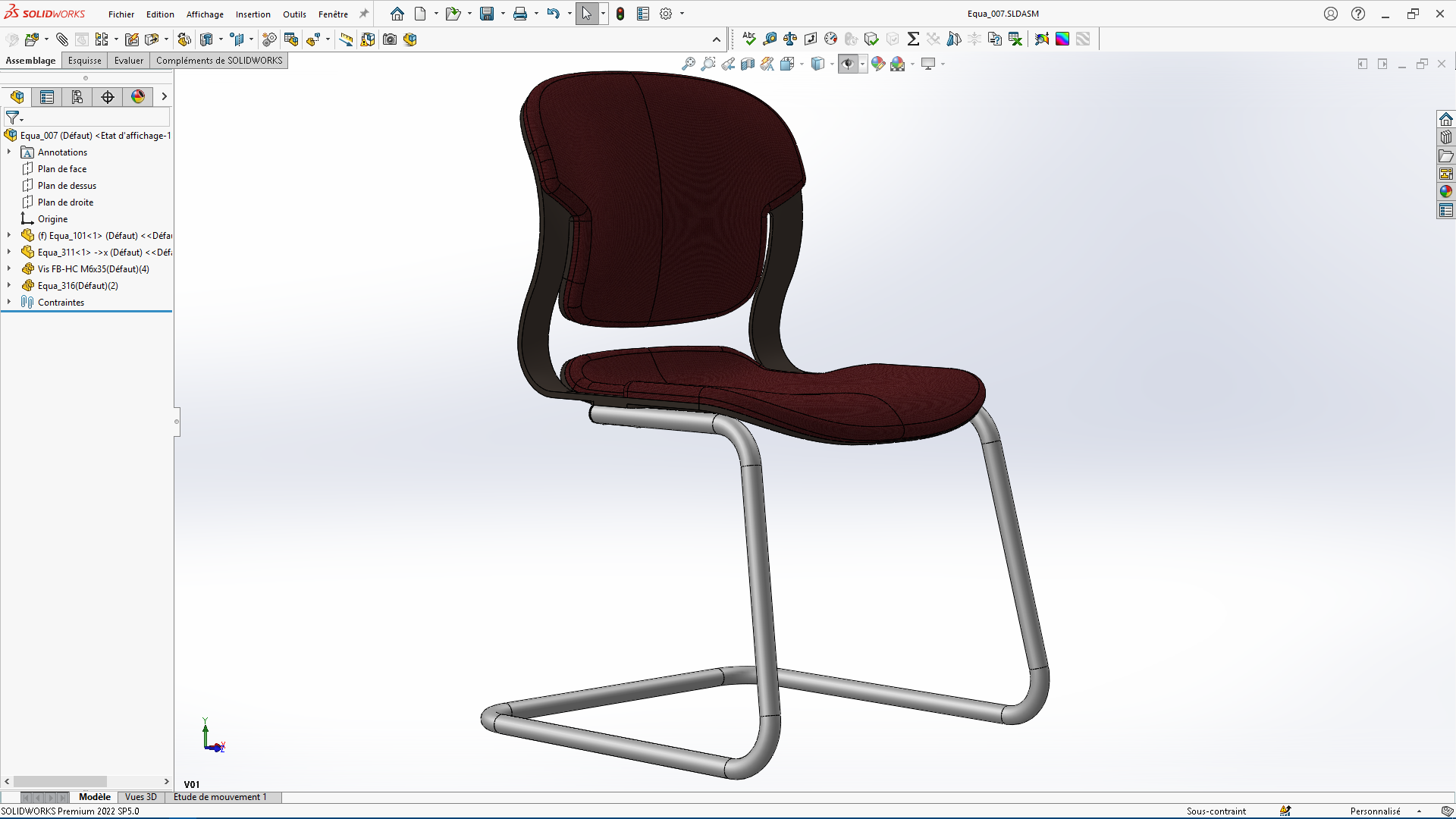This screenshot has width=1456, height=819.
Task: Select the FeatureManager design tree tab icon
Action: click(17, 97)
